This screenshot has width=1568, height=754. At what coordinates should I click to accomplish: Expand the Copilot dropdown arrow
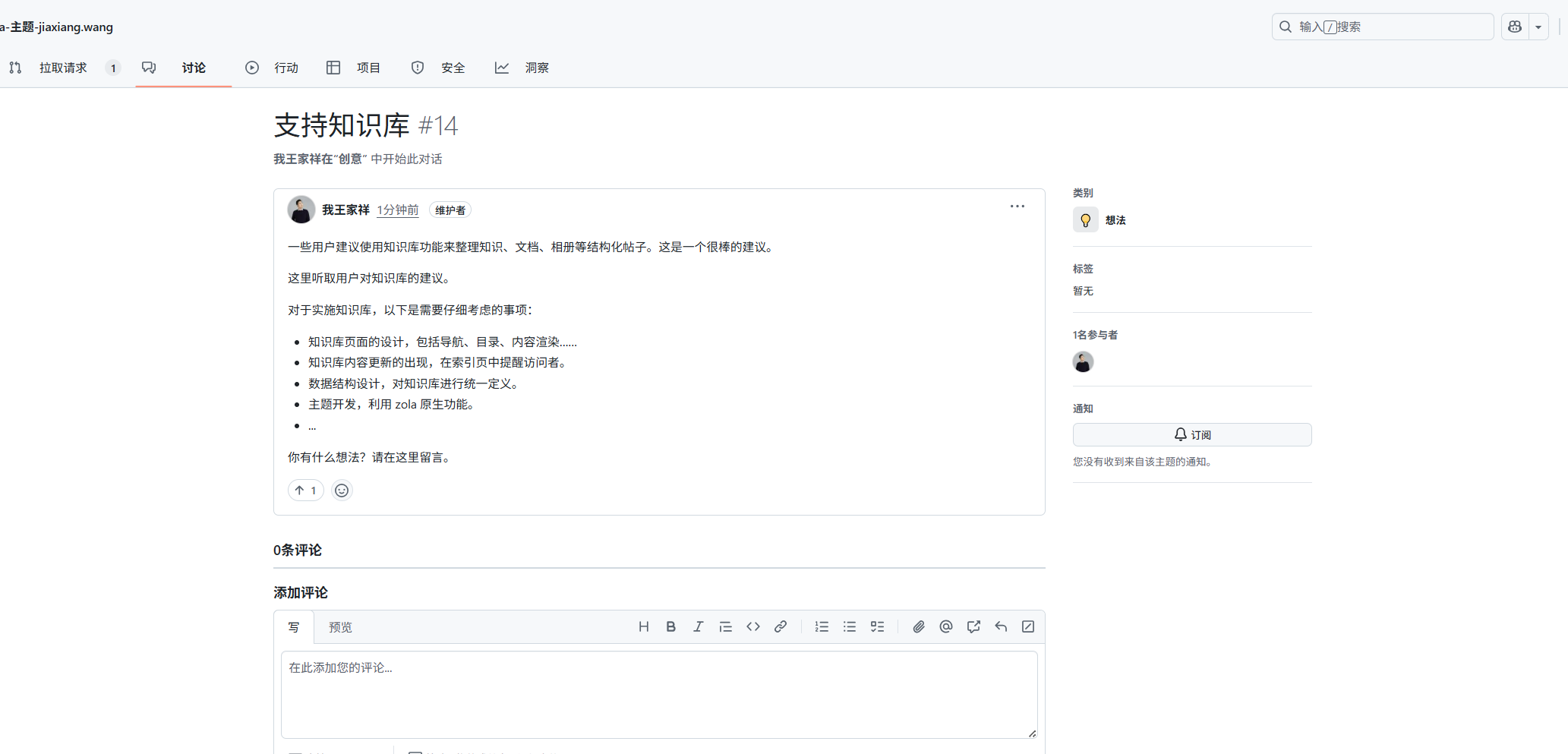(x=1538, y=27)
